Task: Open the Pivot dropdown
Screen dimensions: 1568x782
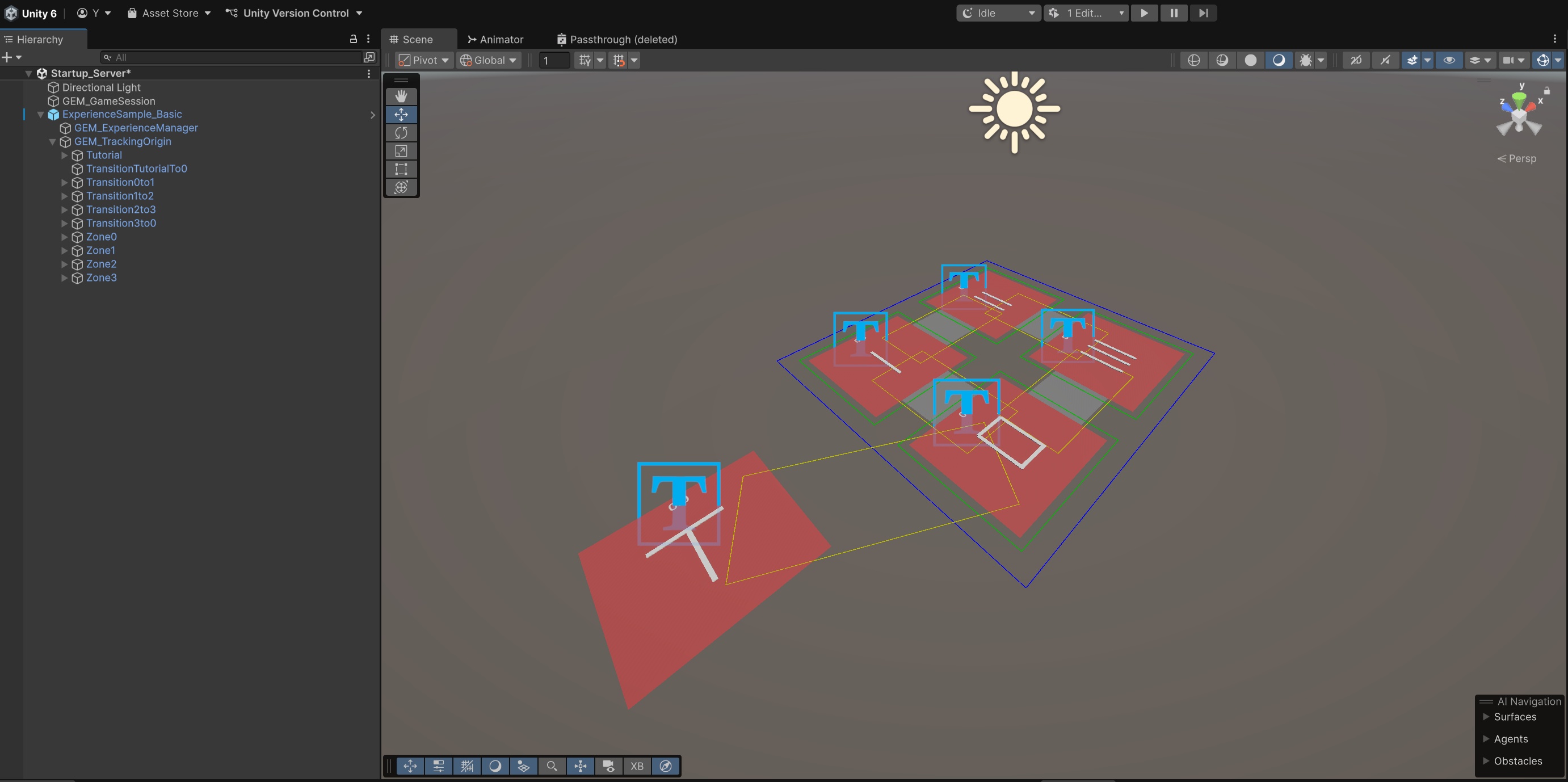Action: pyautogui.click(x=424, y=60)
